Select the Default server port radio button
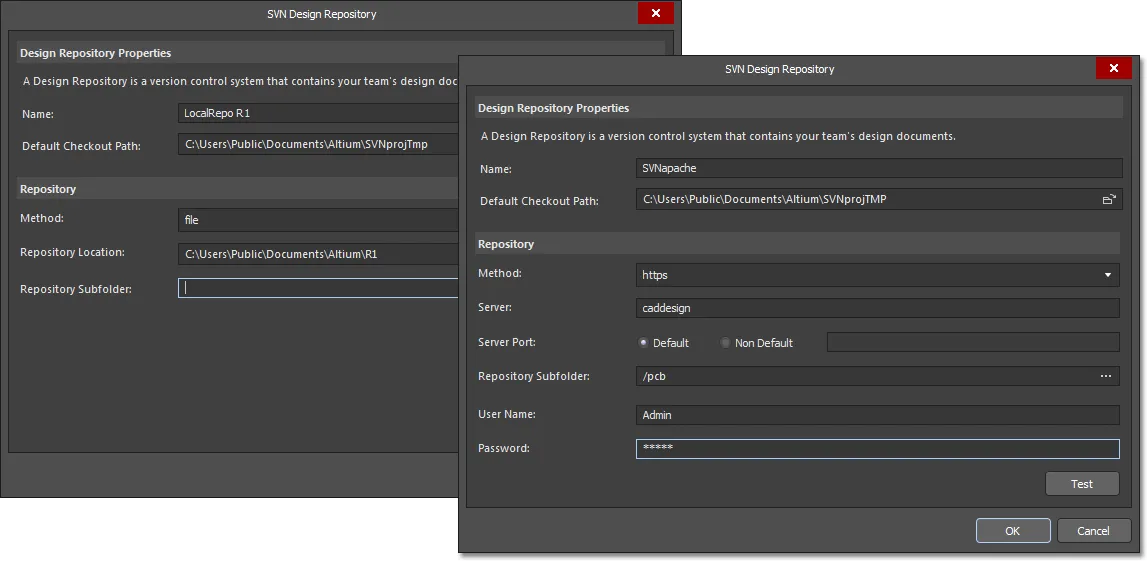Image resolution: width=1147 pixels, height=561 pixels. (x=643, y=342)
